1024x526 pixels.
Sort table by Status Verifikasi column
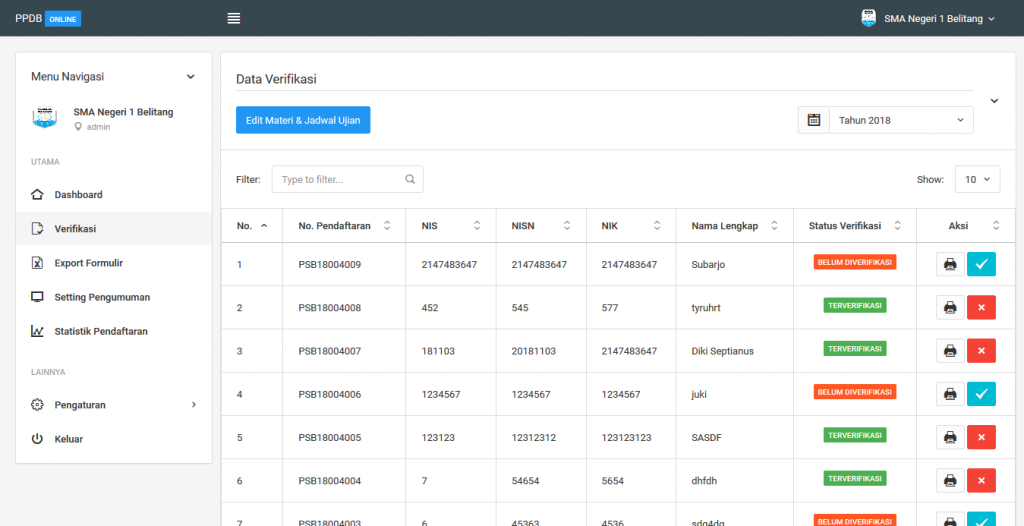897,226
